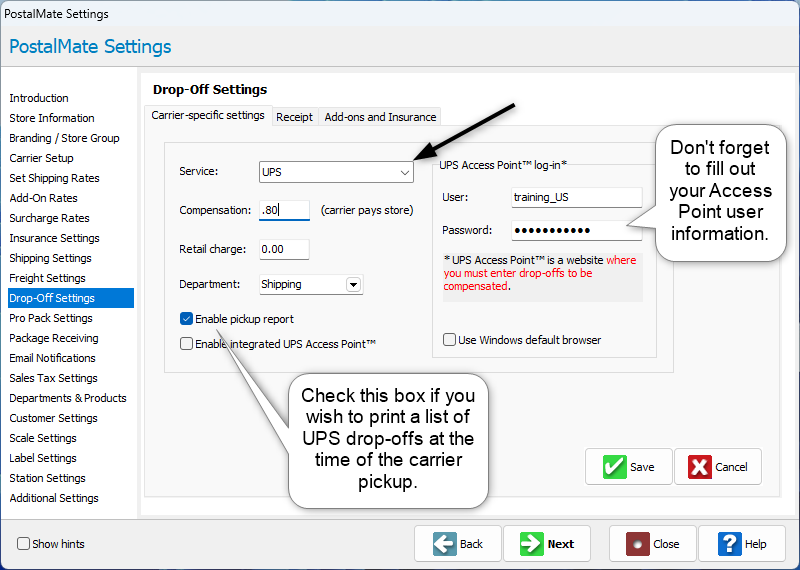The height and width of the screenshot is (570, 800).
Task: Open Carrier Setup settings
Action: pos(41,158)
